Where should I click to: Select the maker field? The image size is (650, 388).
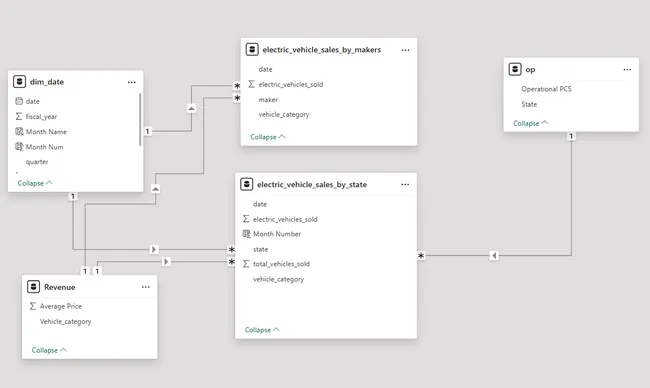click(268, 99)
